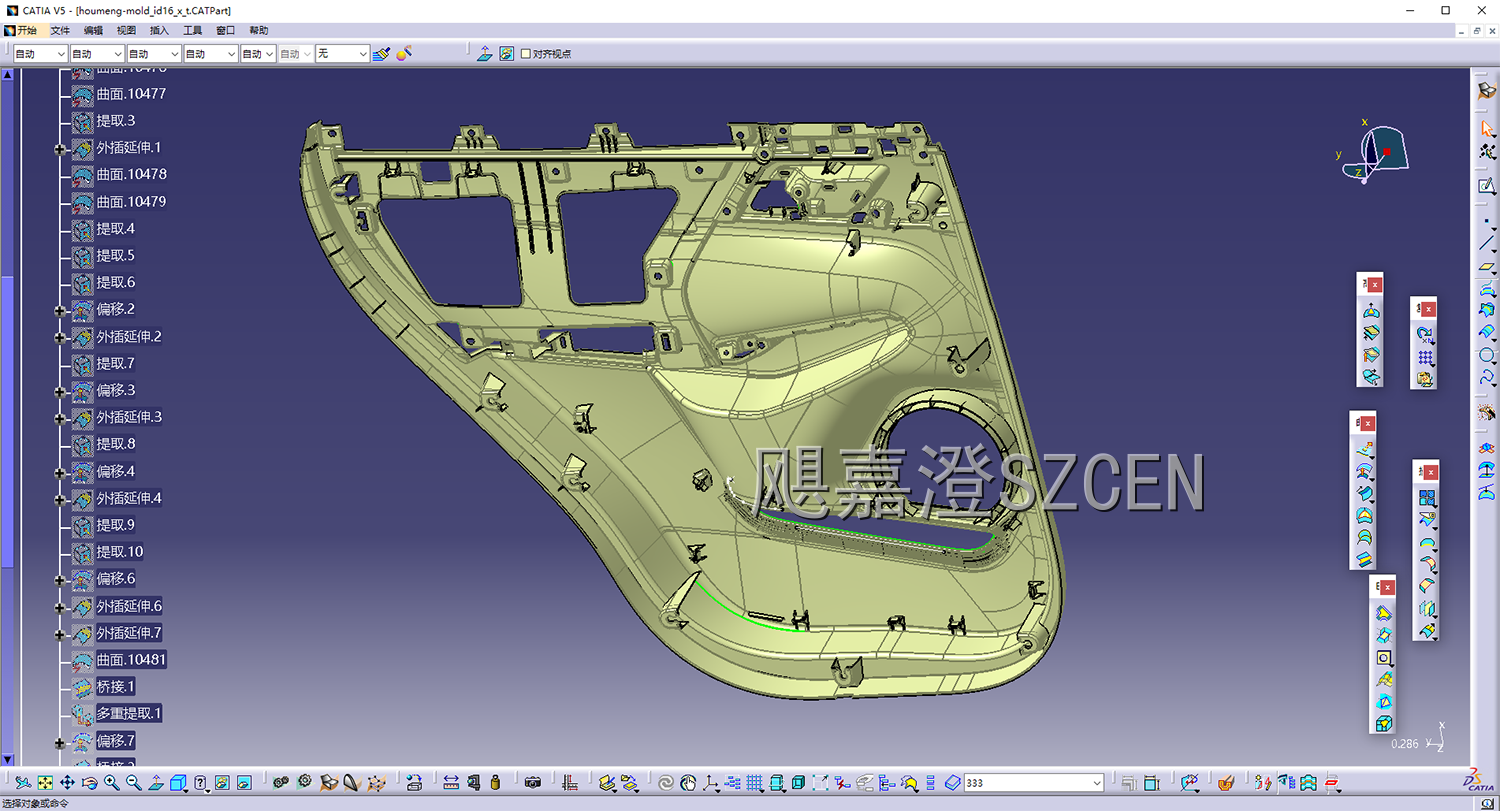Viewport: 1500px width, 811px height.
Task: Open the 工具 menu
Action: [193, 31]
